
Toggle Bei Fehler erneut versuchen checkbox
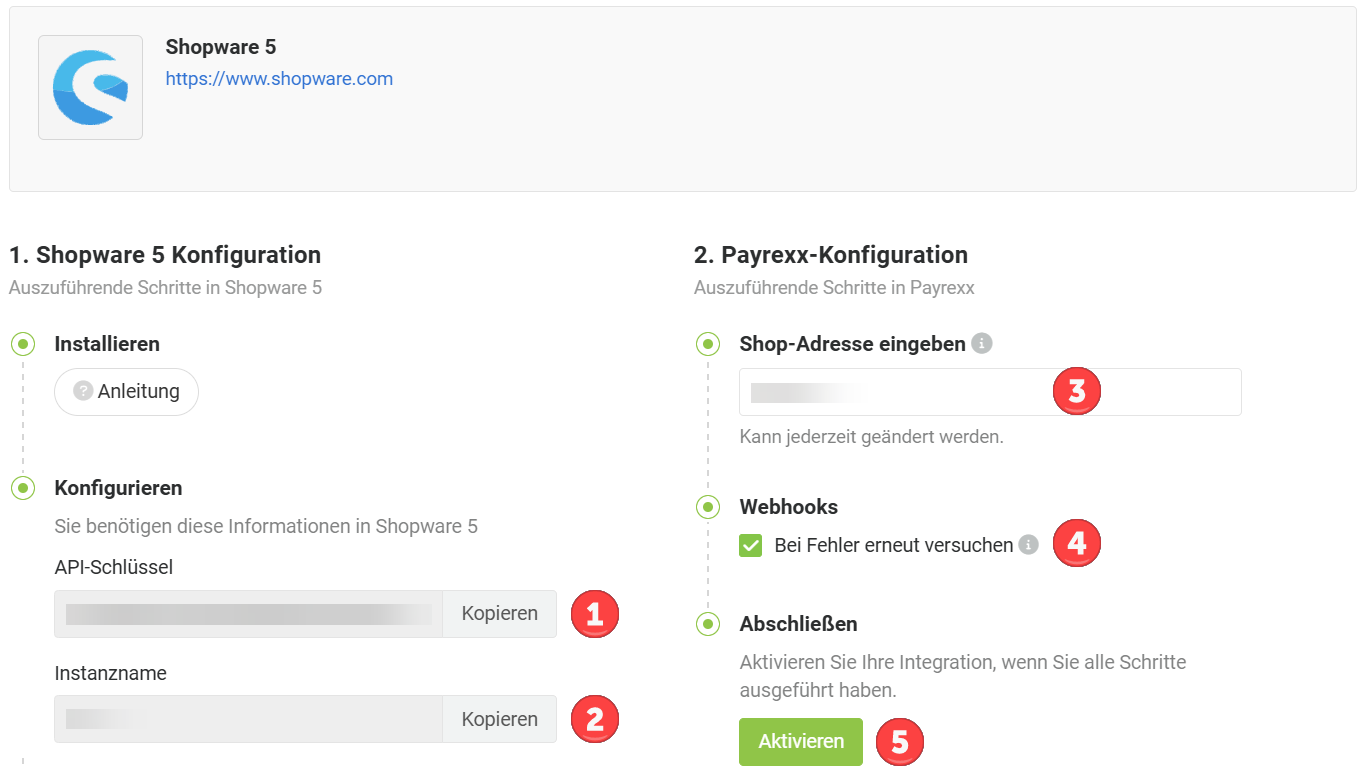(751, 546)
